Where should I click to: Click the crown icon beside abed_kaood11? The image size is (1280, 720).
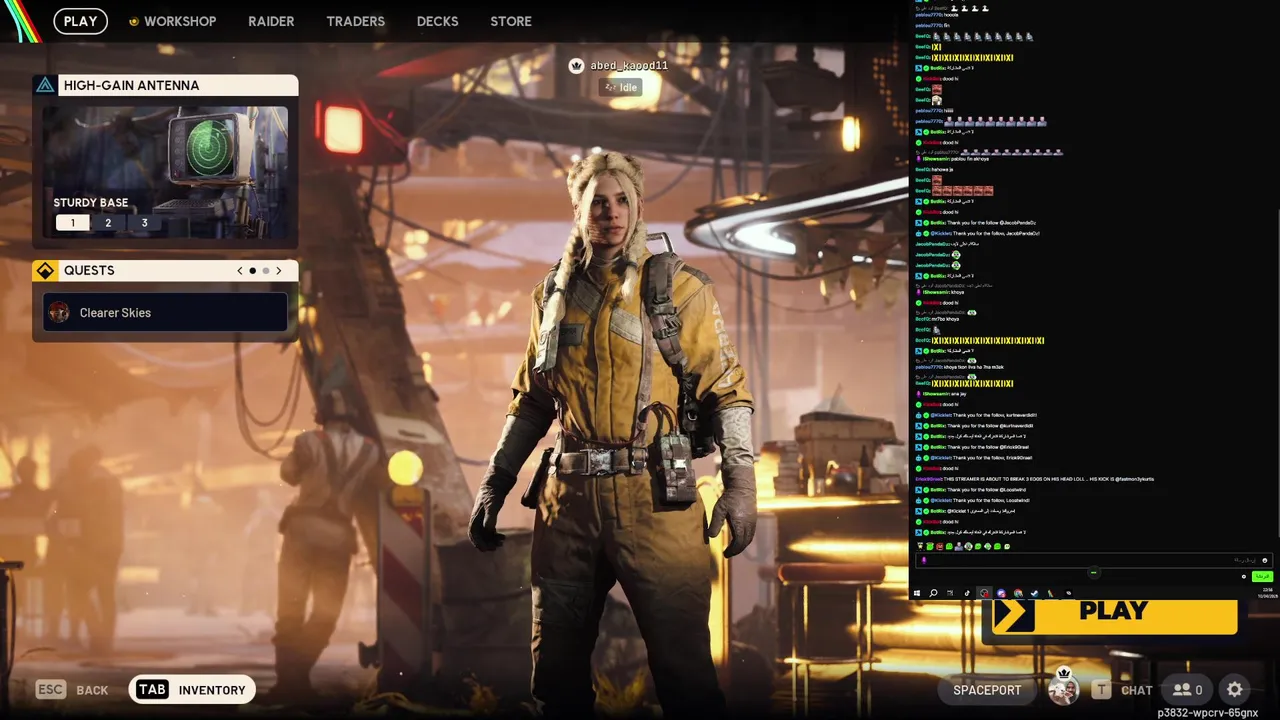(x=576, y=66)
